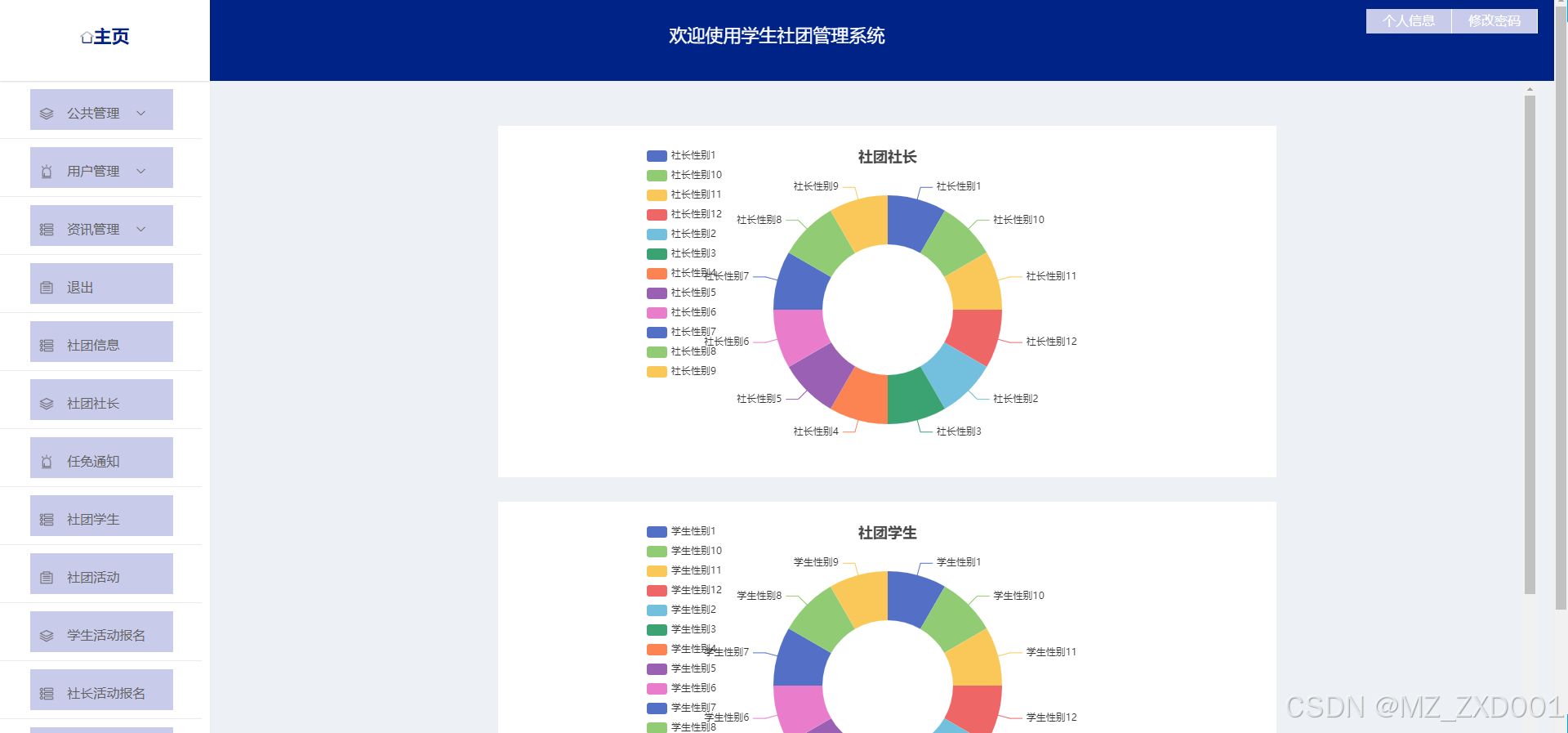This screenshot has width=1568, height=733.
Task: Expand the 公共管理 dropdown chevron
Action: pyautogui.click(x=140, y=113)
